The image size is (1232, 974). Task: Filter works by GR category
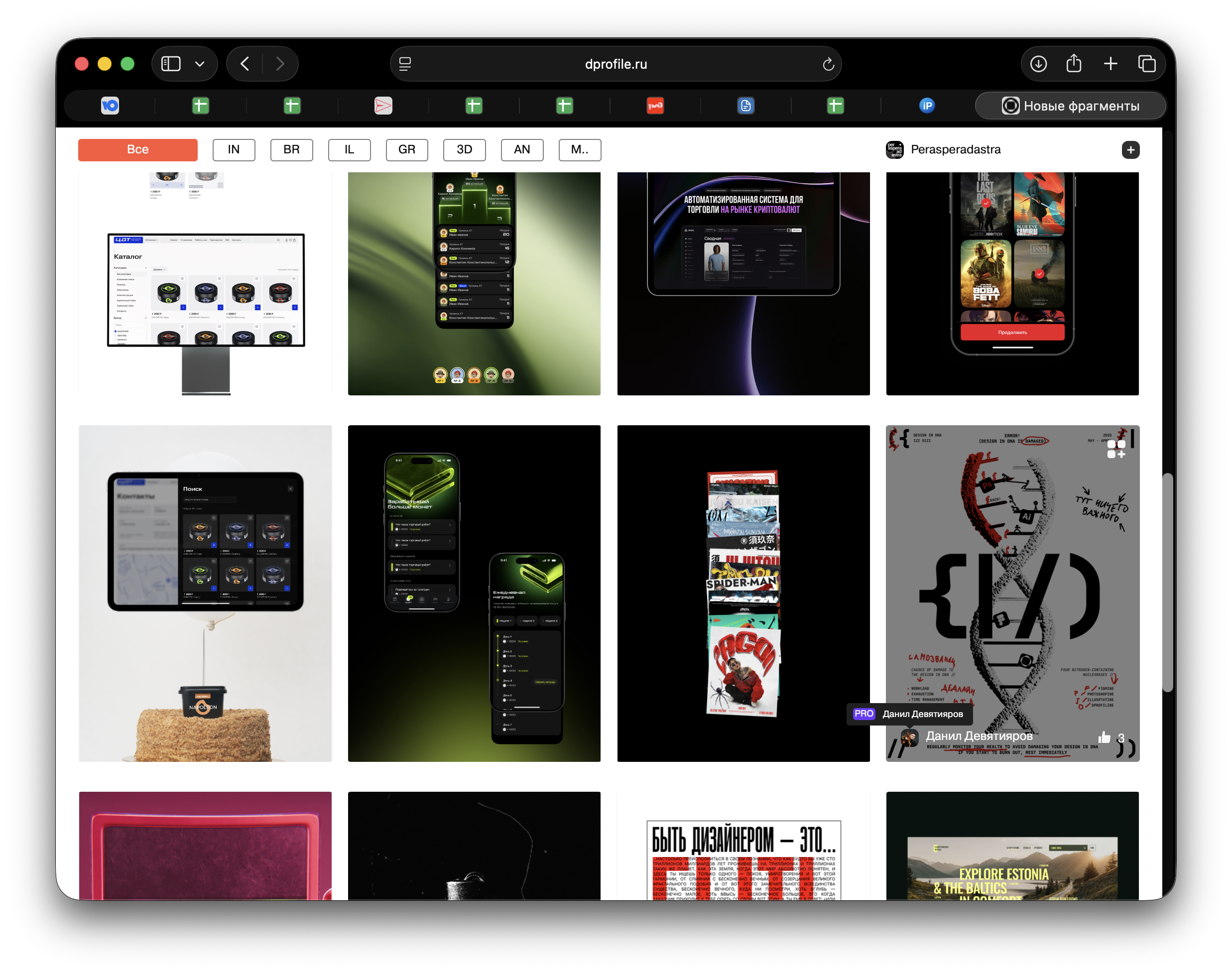(x=407, y=149)
